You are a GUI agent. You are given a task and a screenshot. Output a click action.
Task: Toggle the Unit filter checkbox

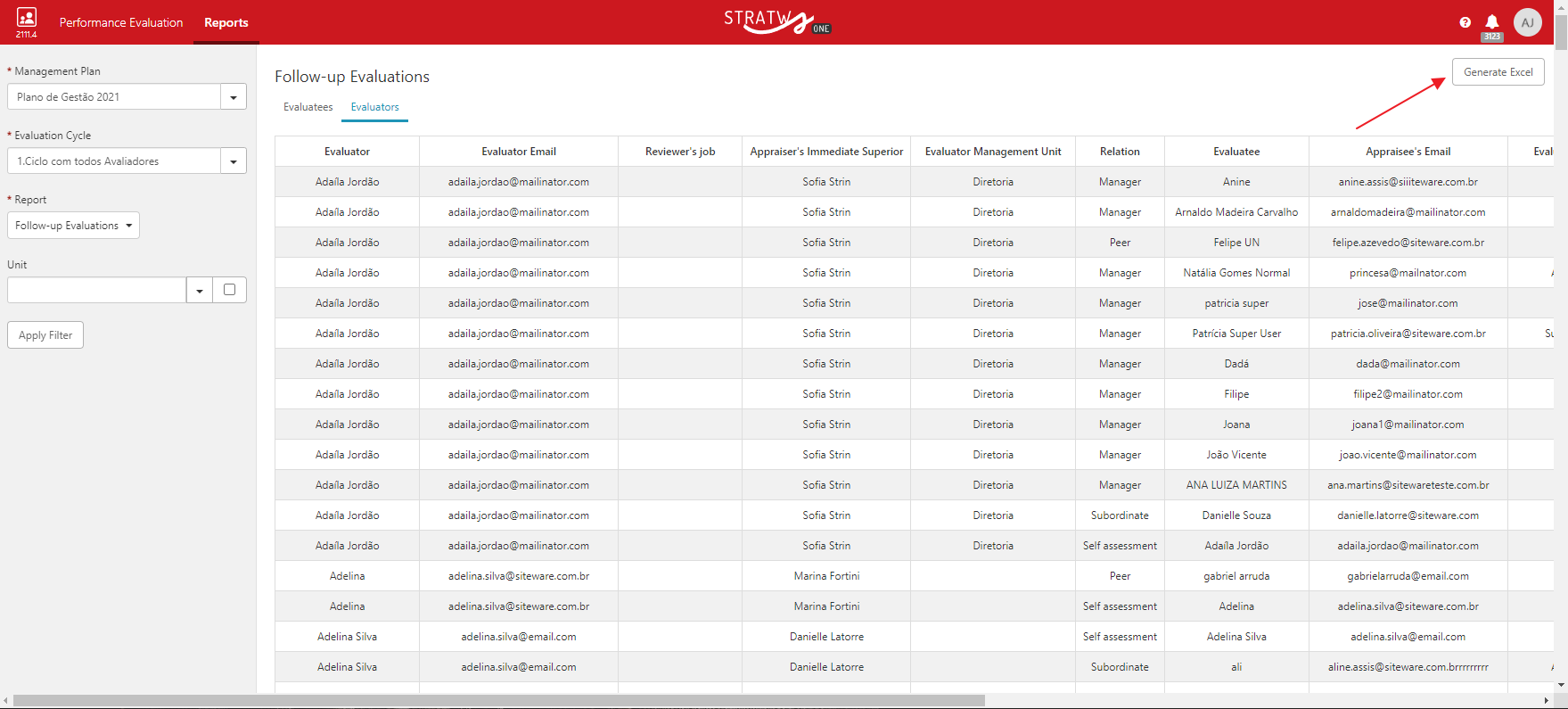230,290
